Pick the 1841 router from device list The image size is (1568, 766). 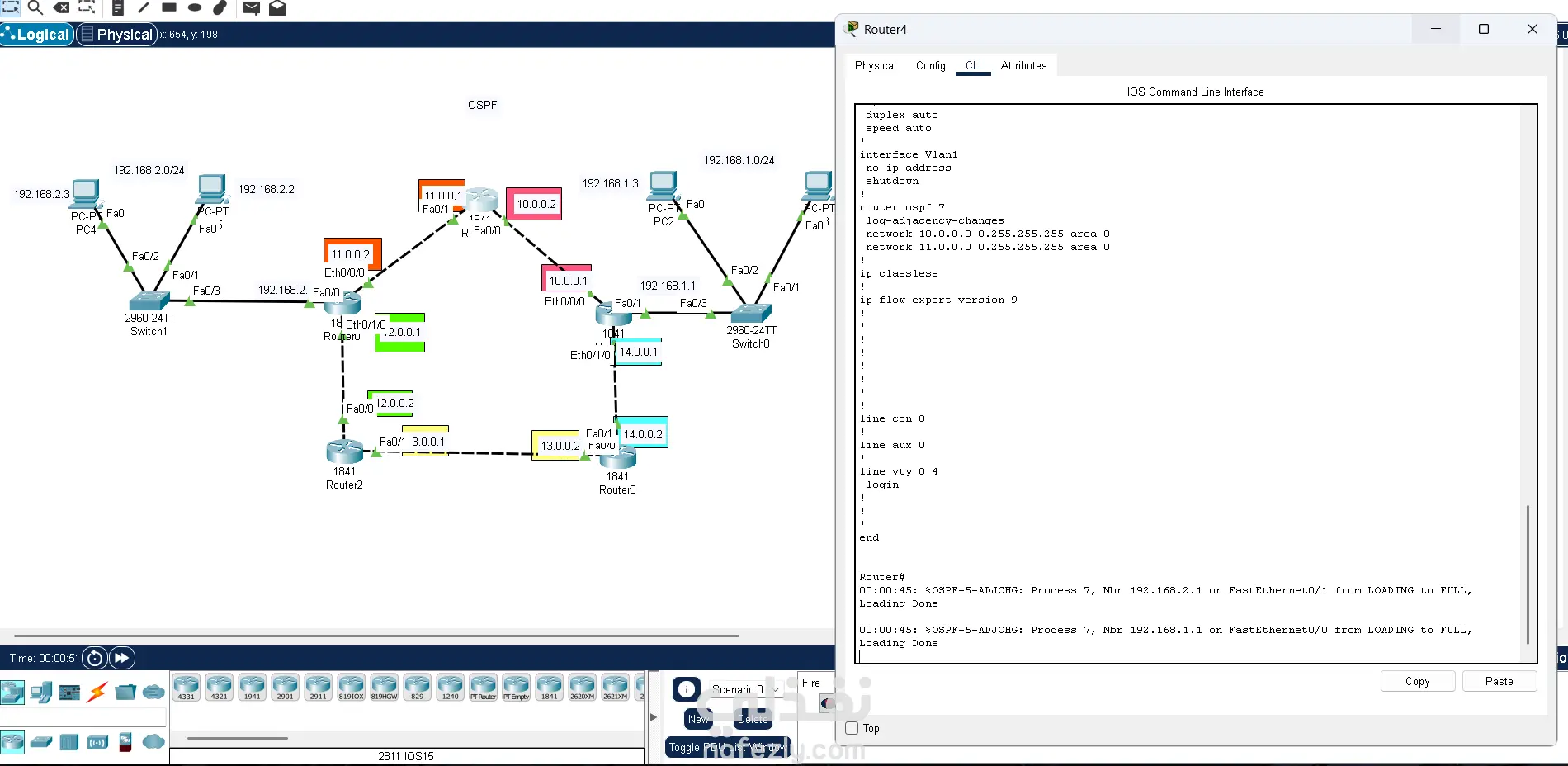coord(549,688)
